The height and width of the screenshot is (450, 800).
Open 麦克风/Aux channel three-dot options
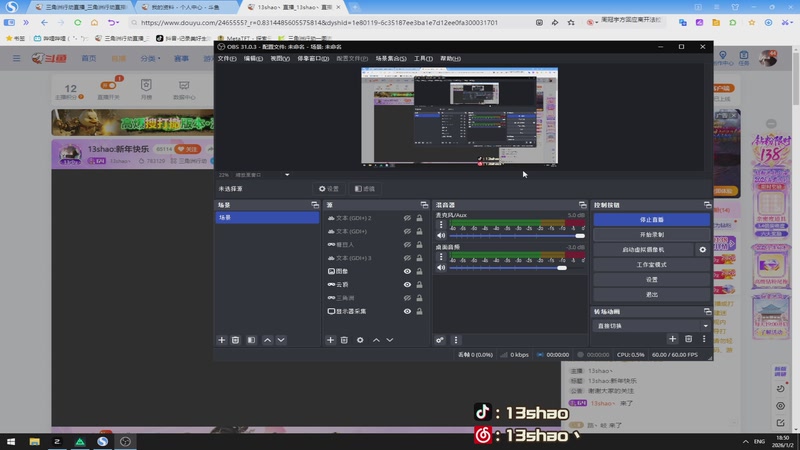441,224
